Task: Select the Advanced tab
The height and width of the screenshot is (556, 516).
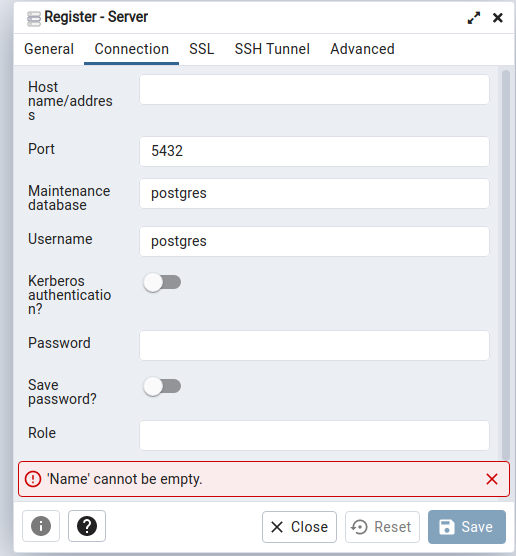Action: [x=362, y=49]
